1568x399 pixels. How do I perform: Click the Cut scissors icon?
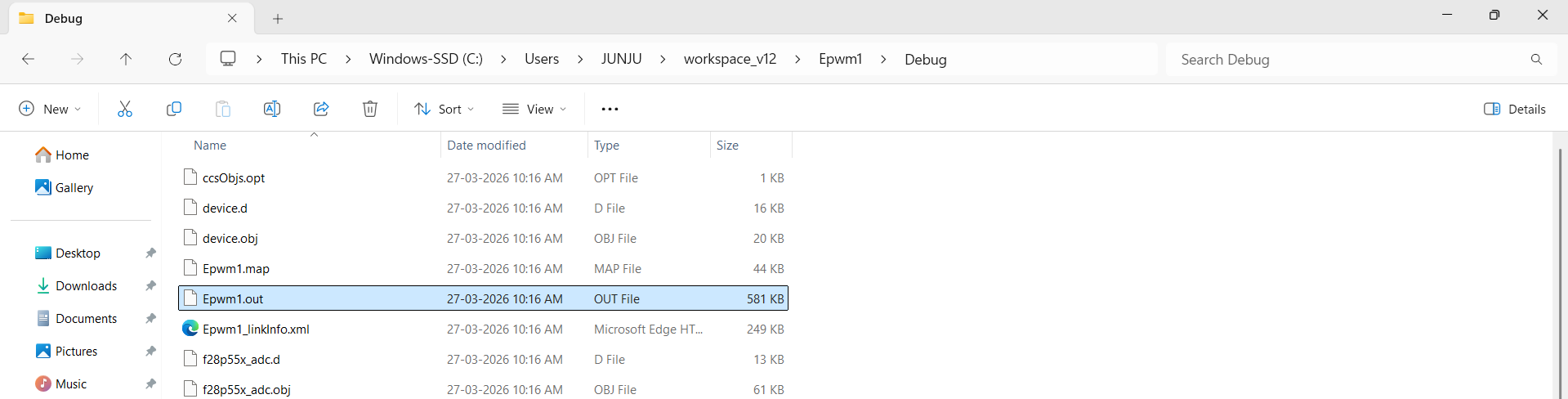pyautogui.click(x=125, y=109)
